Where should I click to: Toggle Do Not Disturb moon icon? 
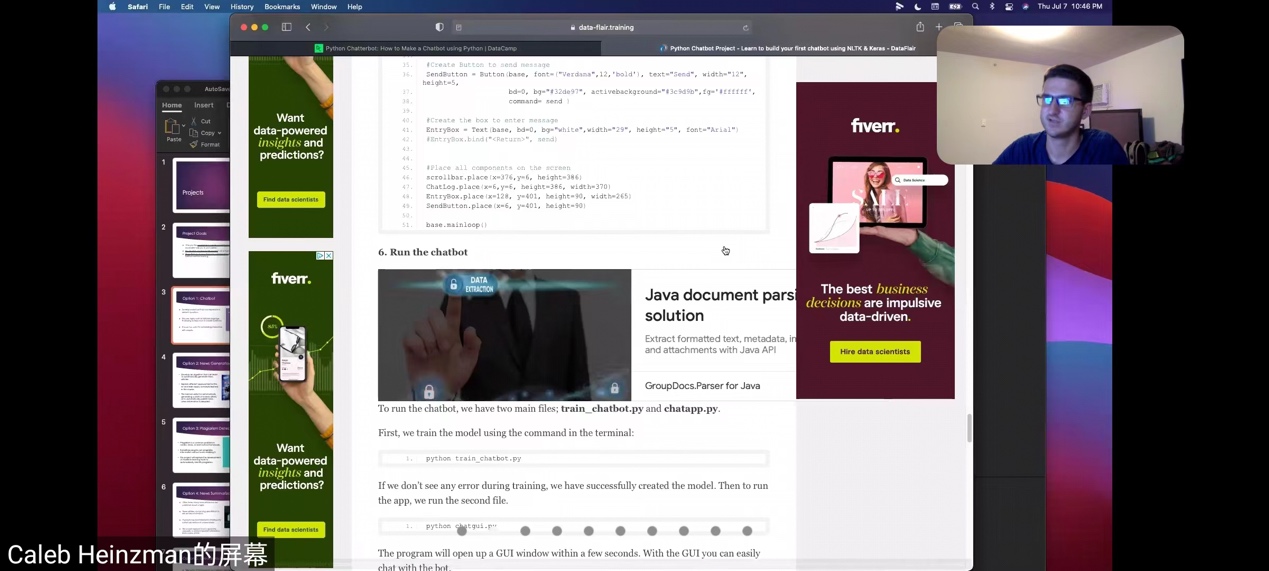(918, 7)
